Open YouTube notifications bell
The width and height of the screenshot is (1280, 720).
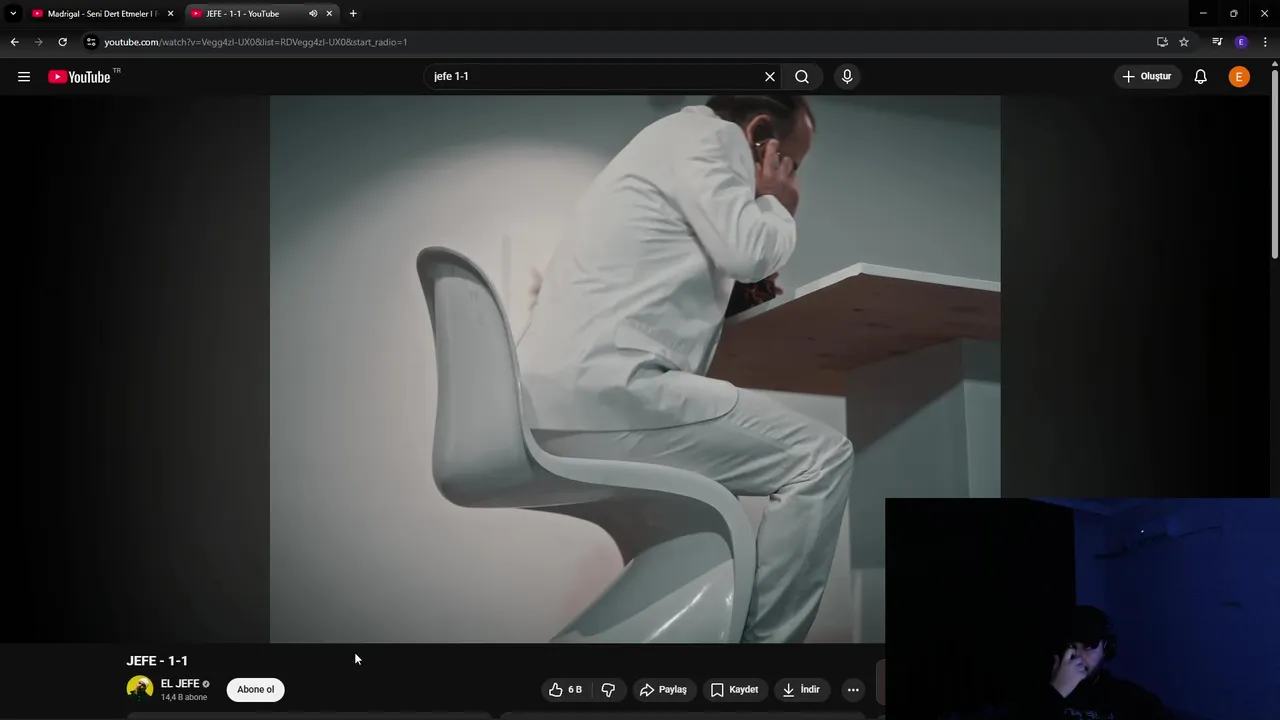click(x=1201, y=77)
